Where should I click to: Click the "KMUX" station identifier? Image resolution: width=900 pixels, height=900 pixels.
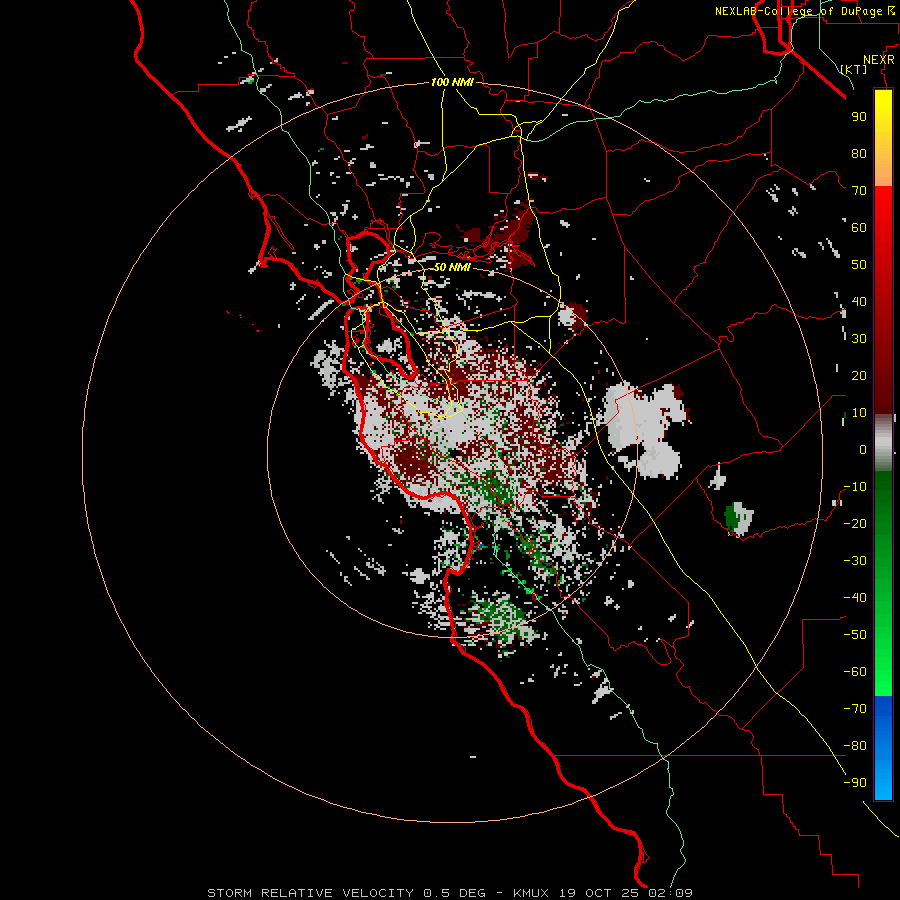tap(531, 893)
